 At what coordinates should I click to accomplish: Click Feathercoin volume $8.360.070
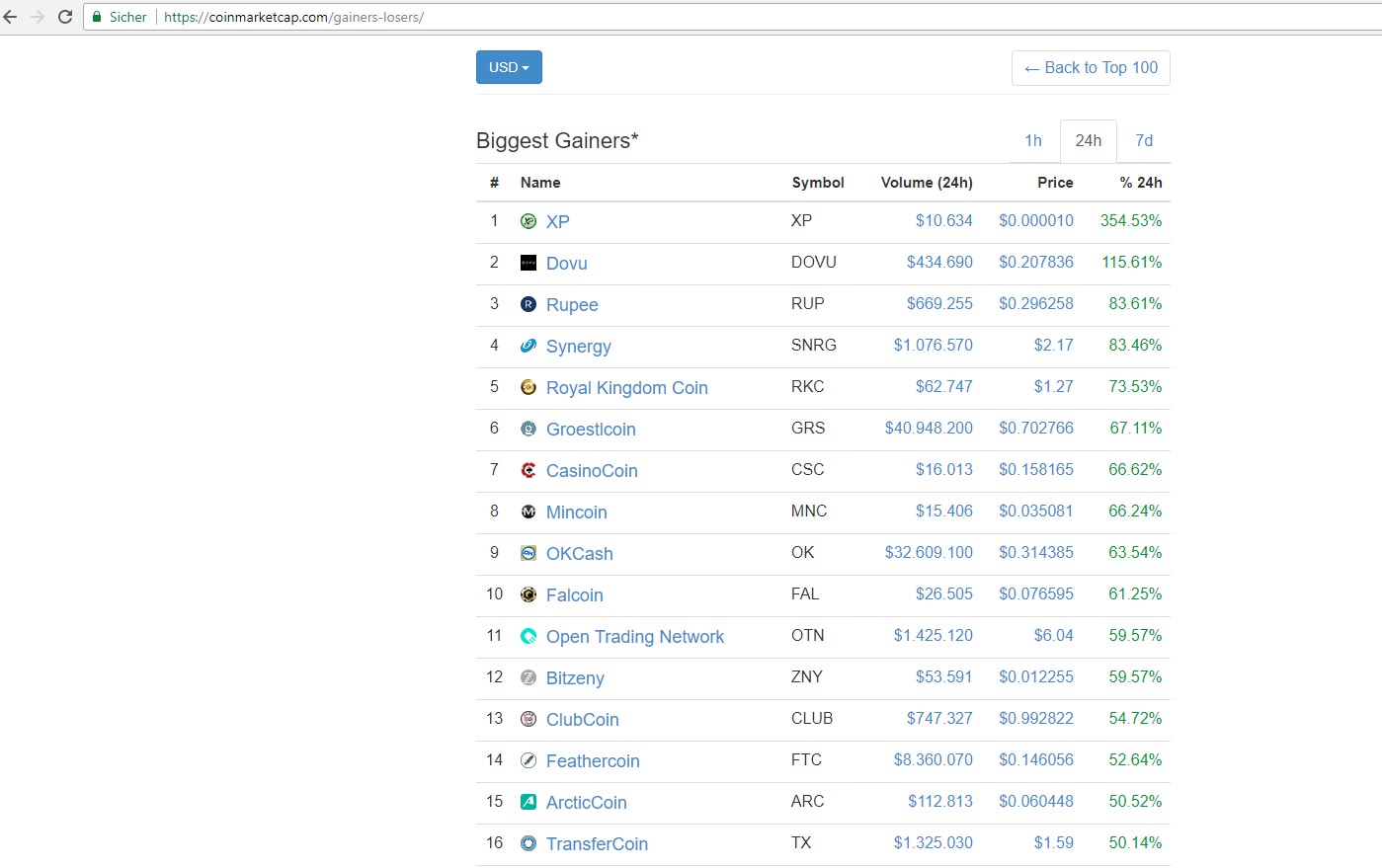(x=934, y=760)
